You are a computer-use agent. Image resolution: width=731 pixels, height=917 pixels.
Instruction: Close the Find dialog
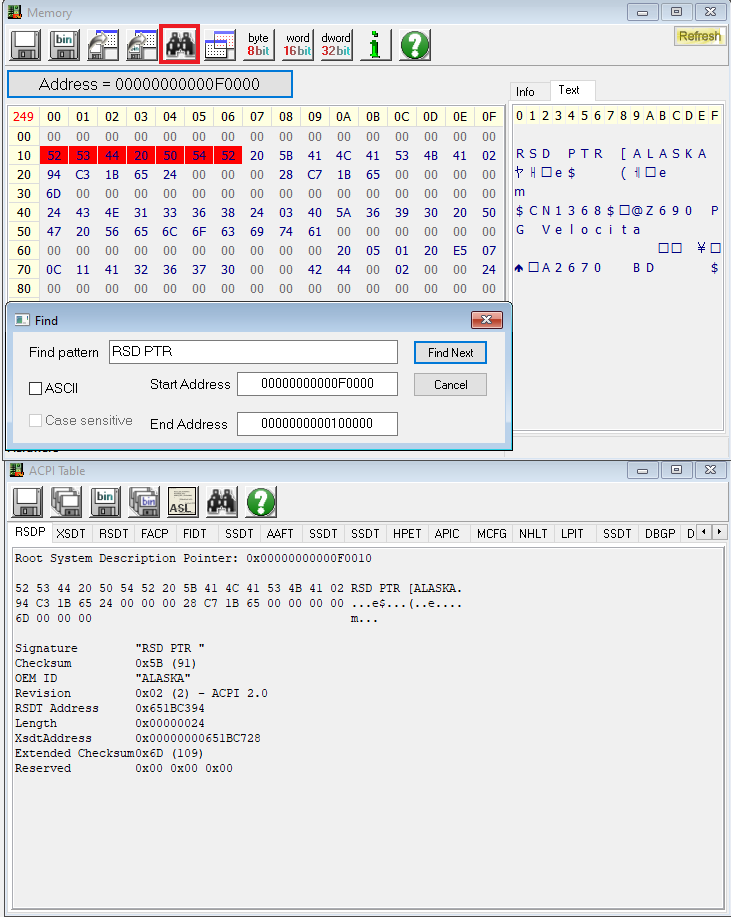[x=487, y=319]
